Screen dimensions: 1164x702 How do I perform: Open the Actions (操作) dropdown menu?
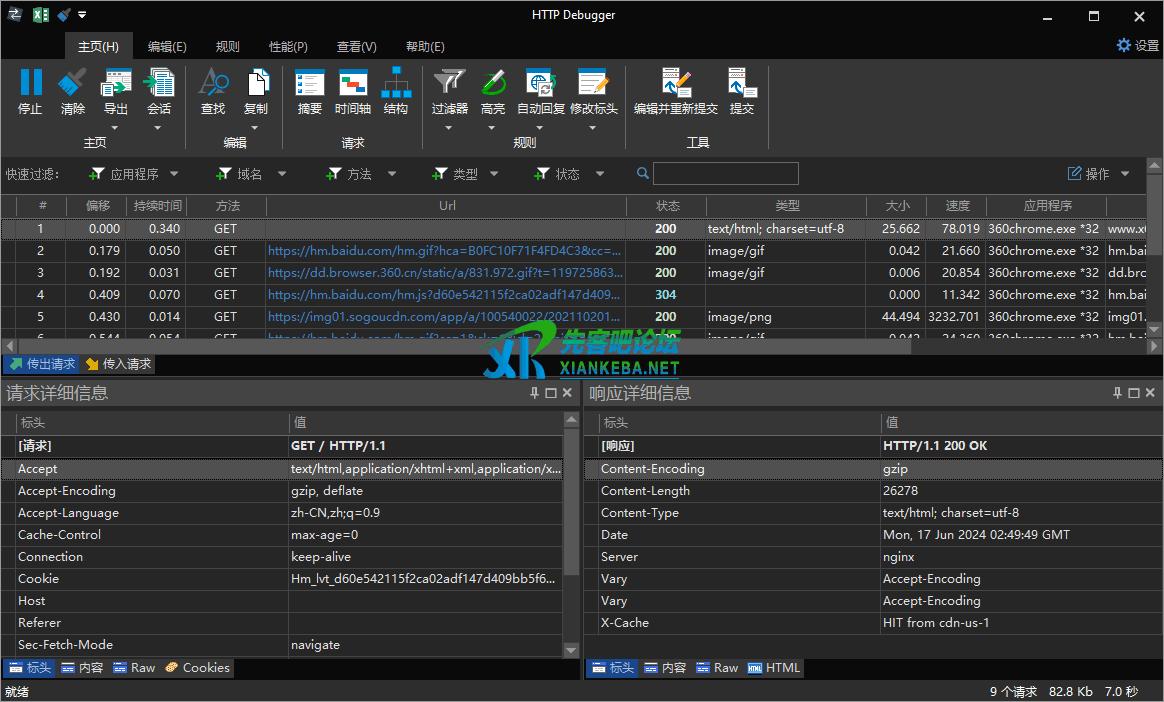tap(1098, 174)
